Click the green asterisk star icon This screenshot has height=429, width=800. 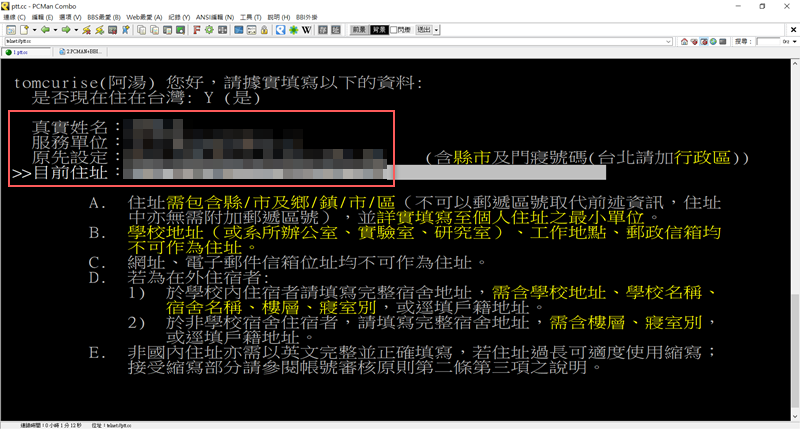(293, 30)
